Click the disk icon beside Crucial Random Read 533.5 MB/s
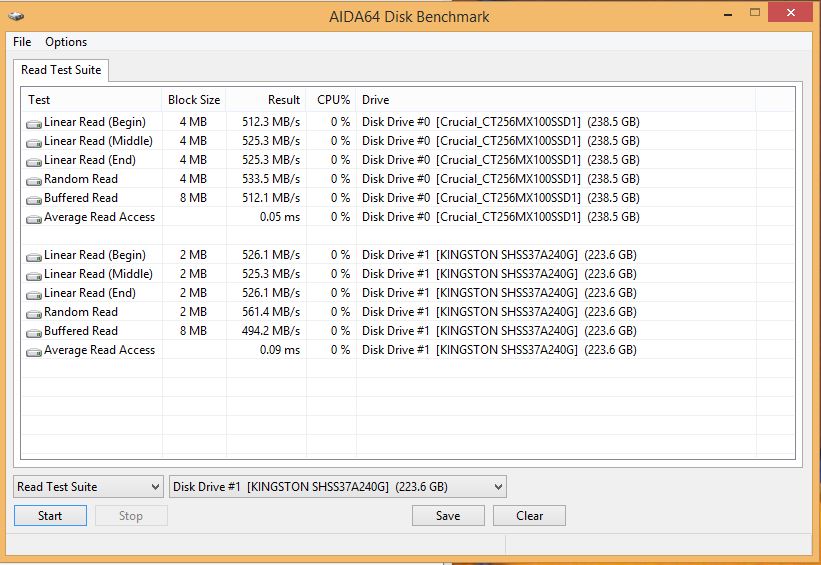Viewport: 821px width, 565px height. coord(34,181)
